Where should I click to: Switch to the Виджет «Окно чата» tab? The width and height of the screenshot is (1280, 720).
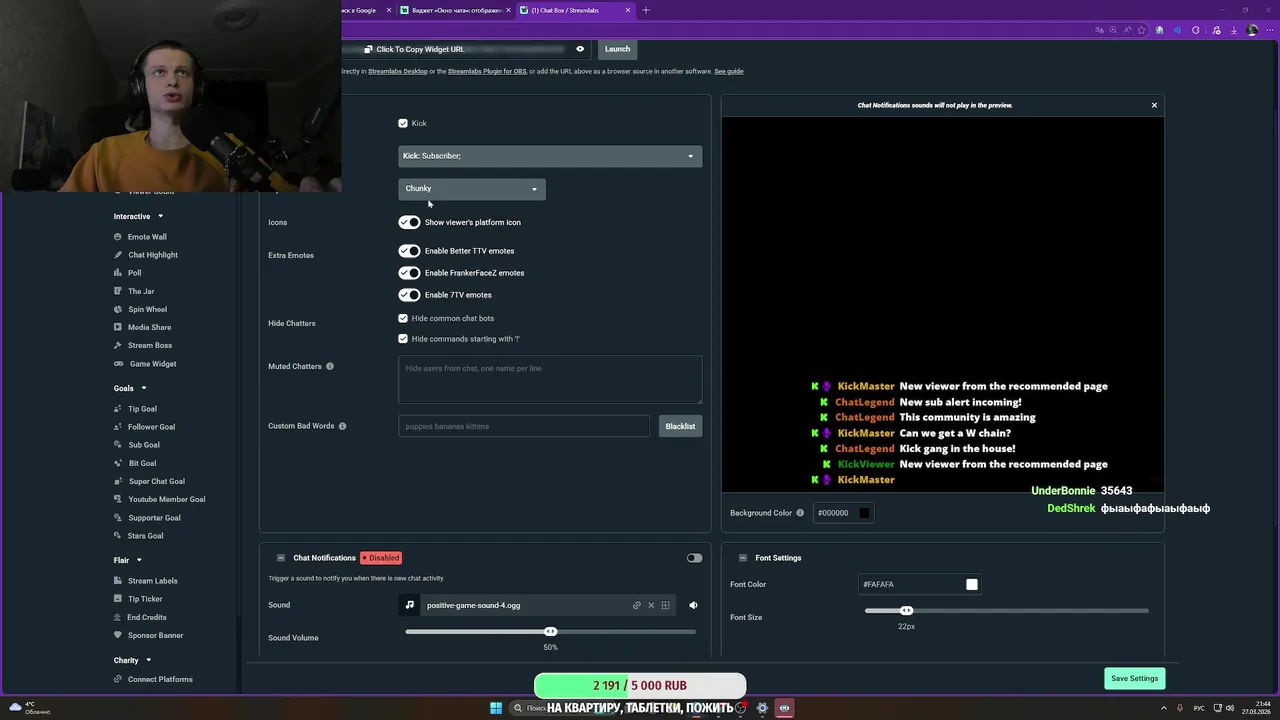click(x=455, y=10)
